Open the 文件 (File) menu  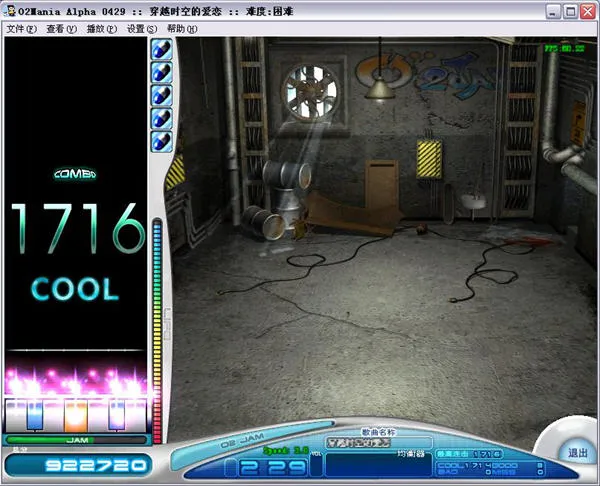tap(22, 29)
